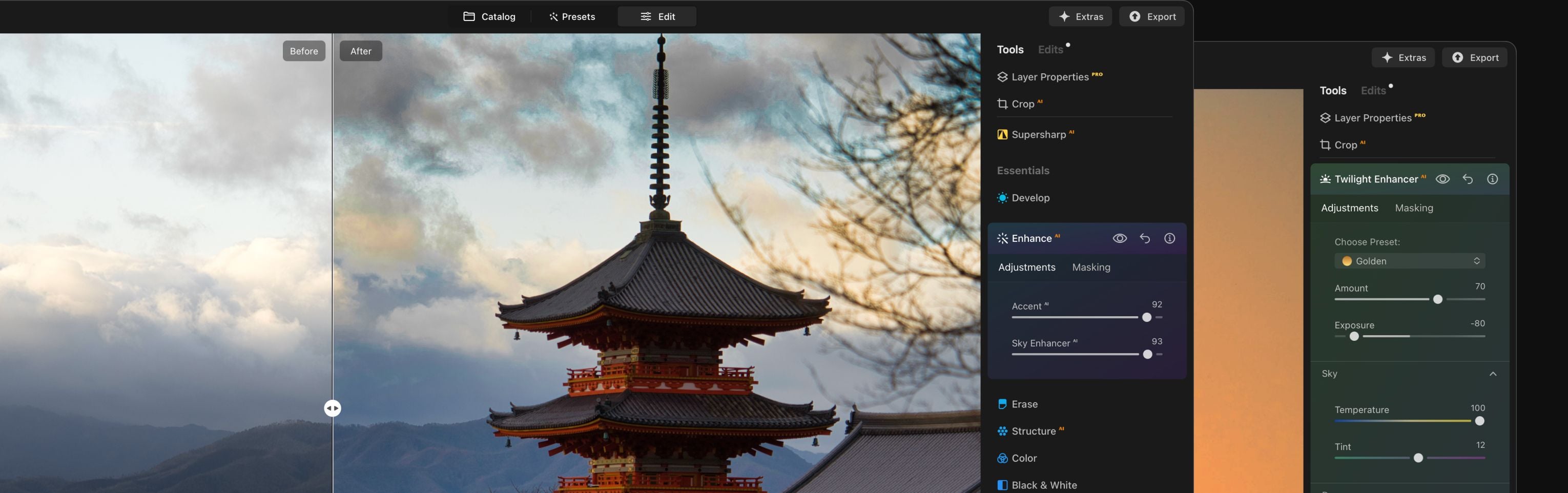Click Extras button in back window
1568x493 pixels.
pyautogui.click(x=1403, y=57)
